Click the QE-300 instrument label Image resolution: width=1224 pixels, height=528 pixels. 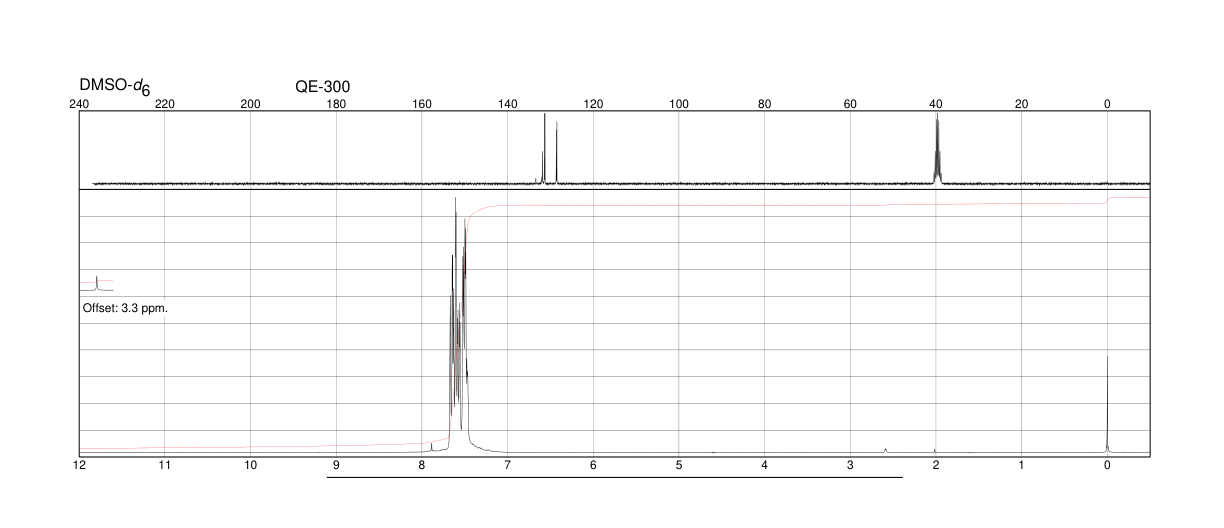pyautogui.click(x=323, y=87)
